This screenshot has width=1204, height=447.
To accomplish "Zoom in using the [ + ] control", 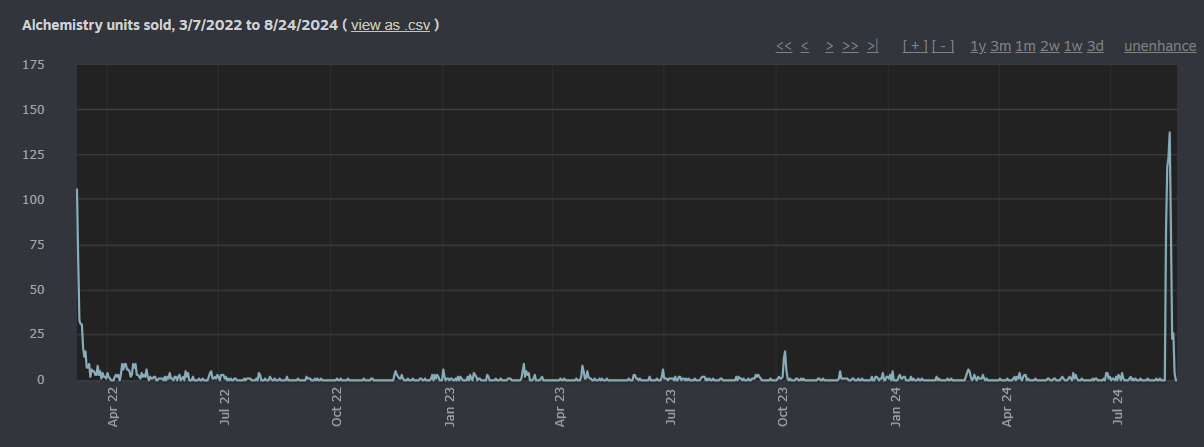I will (x=915, y=46).
